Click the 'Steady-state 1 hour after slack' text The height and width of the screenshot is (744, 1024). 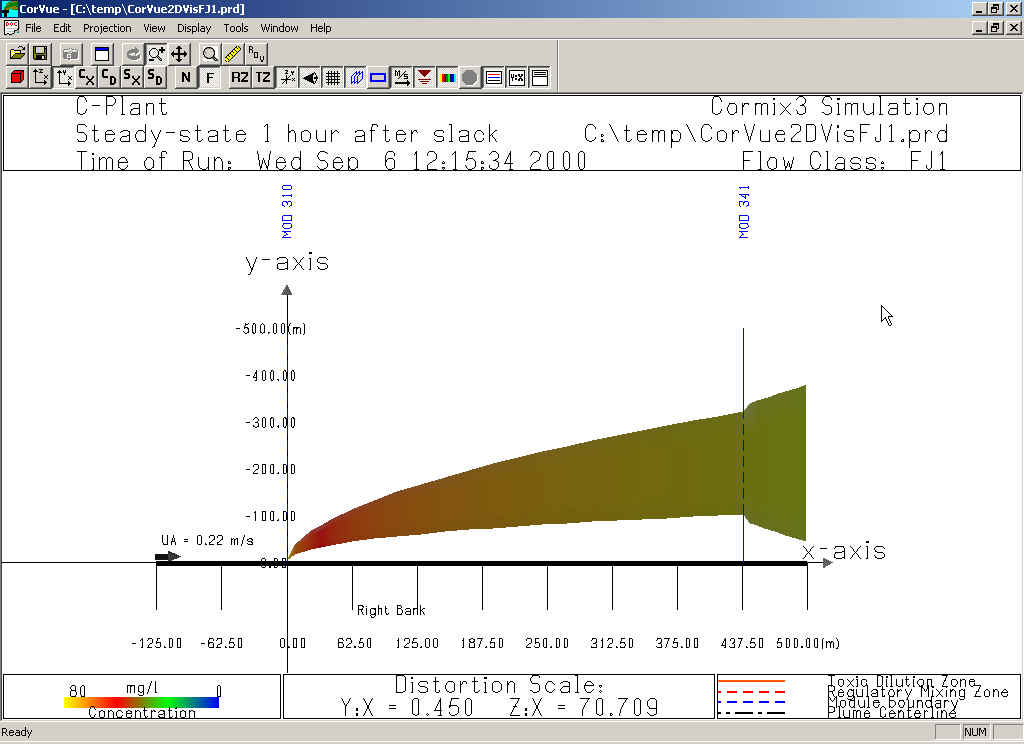[287, 134]
